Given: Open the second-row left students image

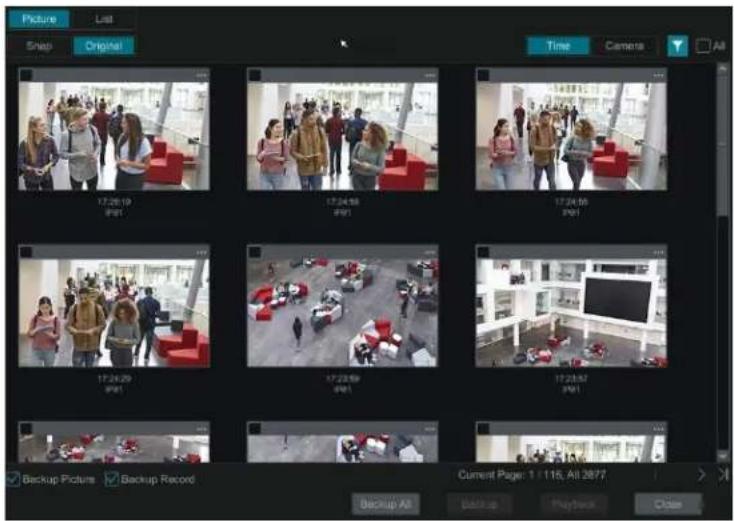Looking at the screenshot, I should pyautogui.click(x=114, y=313).
